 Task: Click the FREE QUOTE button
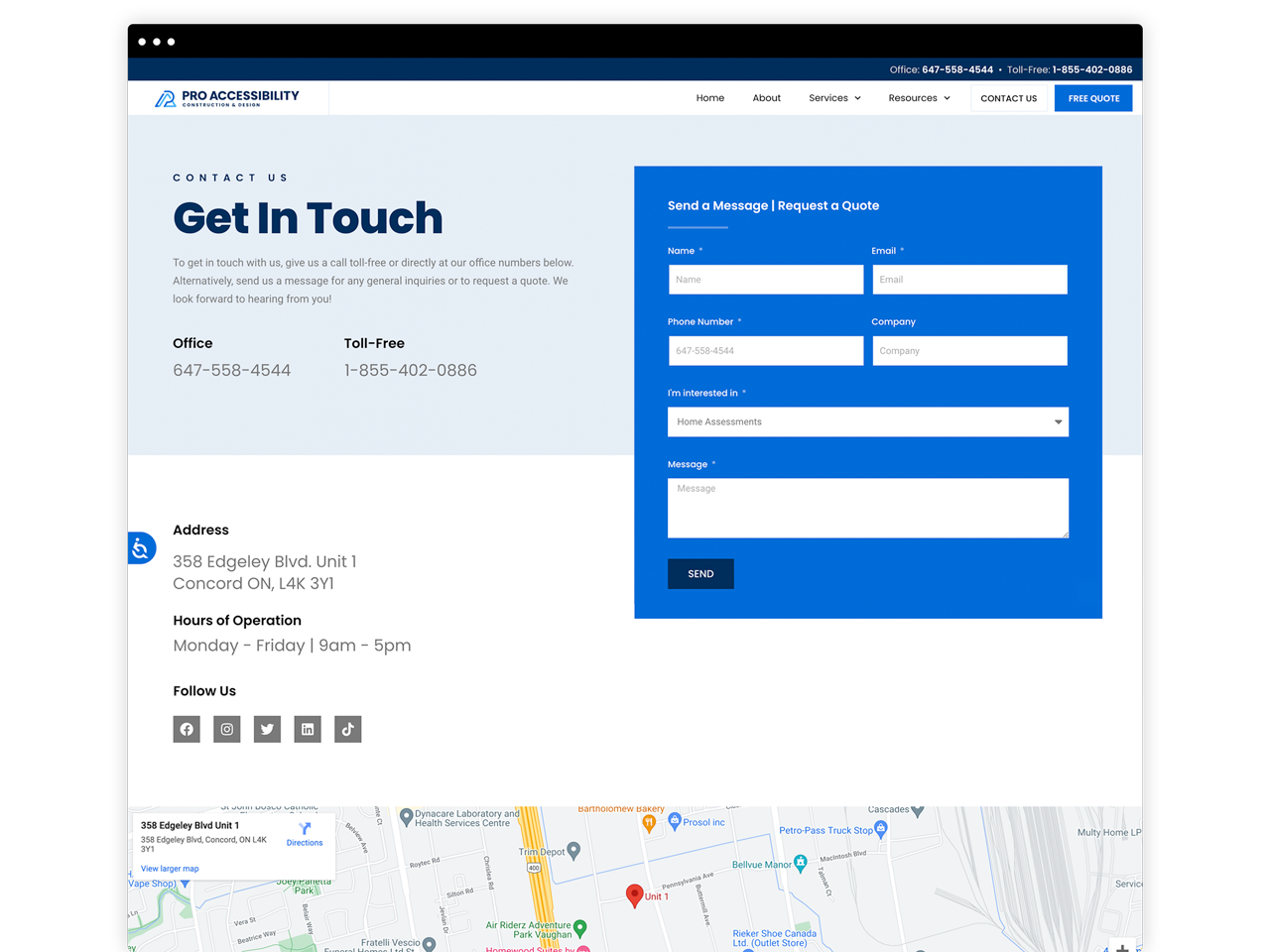1093,98
